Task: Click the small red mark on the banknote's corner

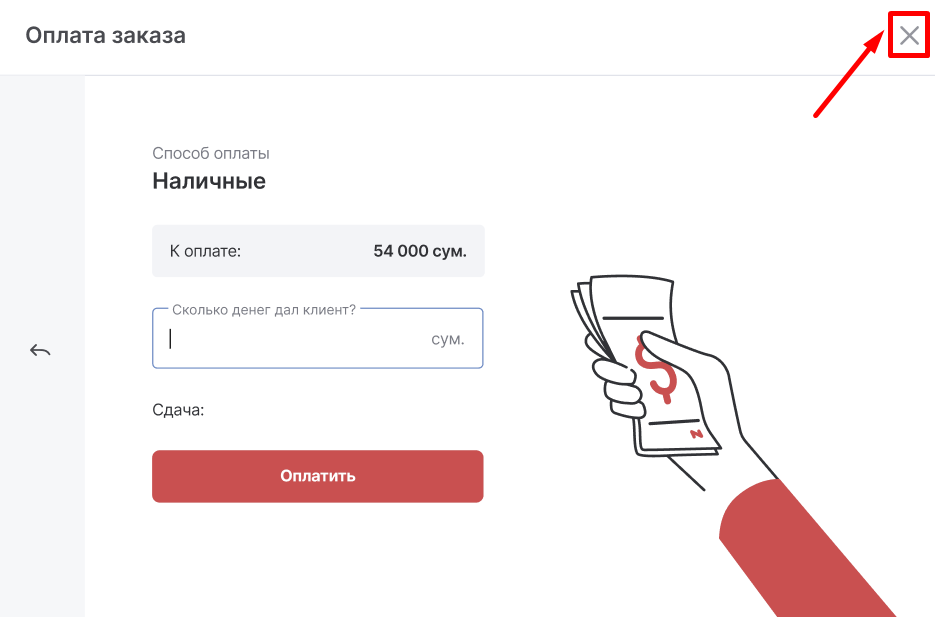Action: click(x=696, y=434)
